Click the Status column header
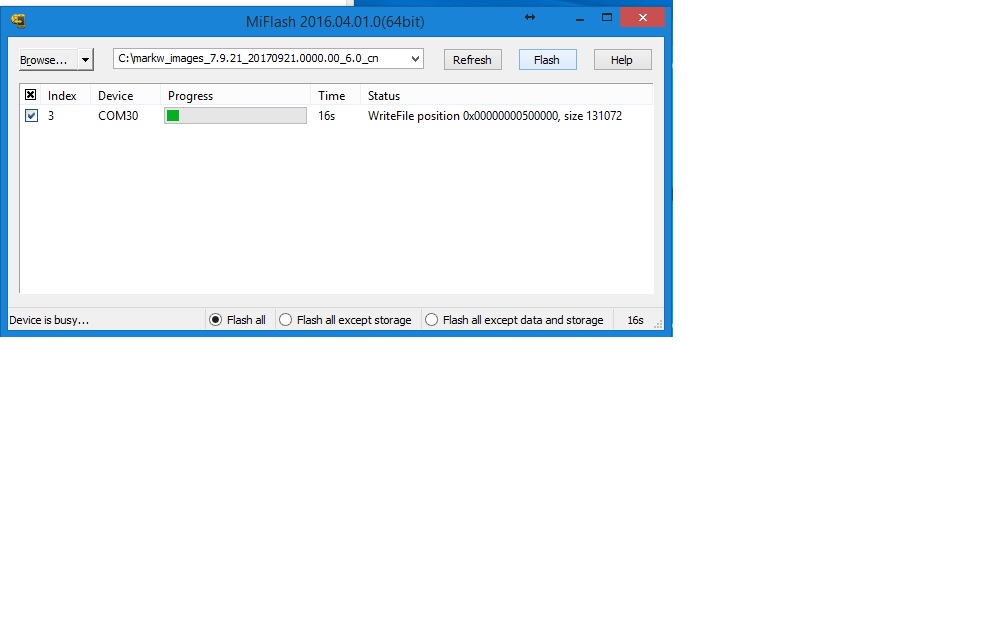This screenshot has height=630, width=1008. [384, 96]
